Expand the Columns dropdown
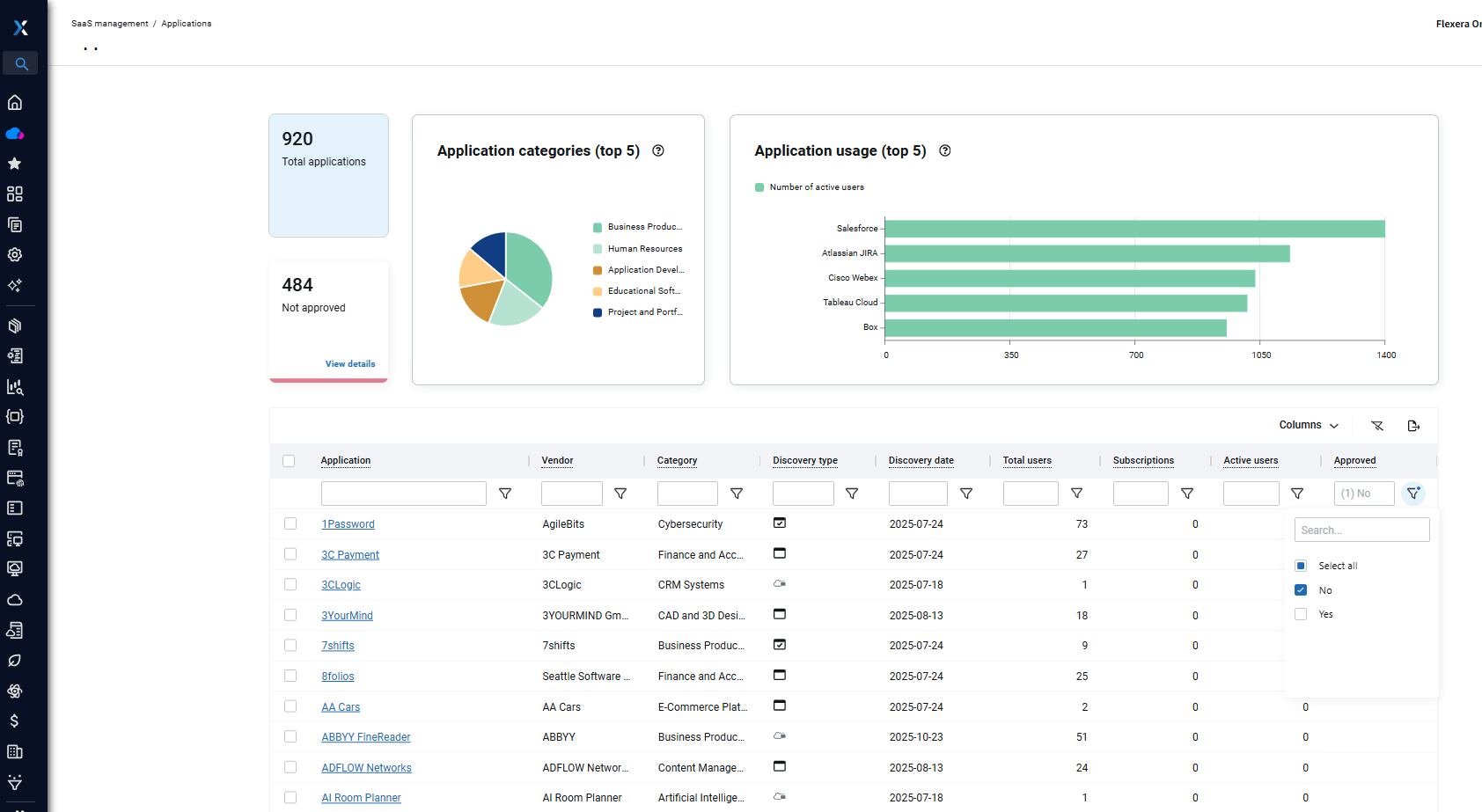 tap(1309, 425)
